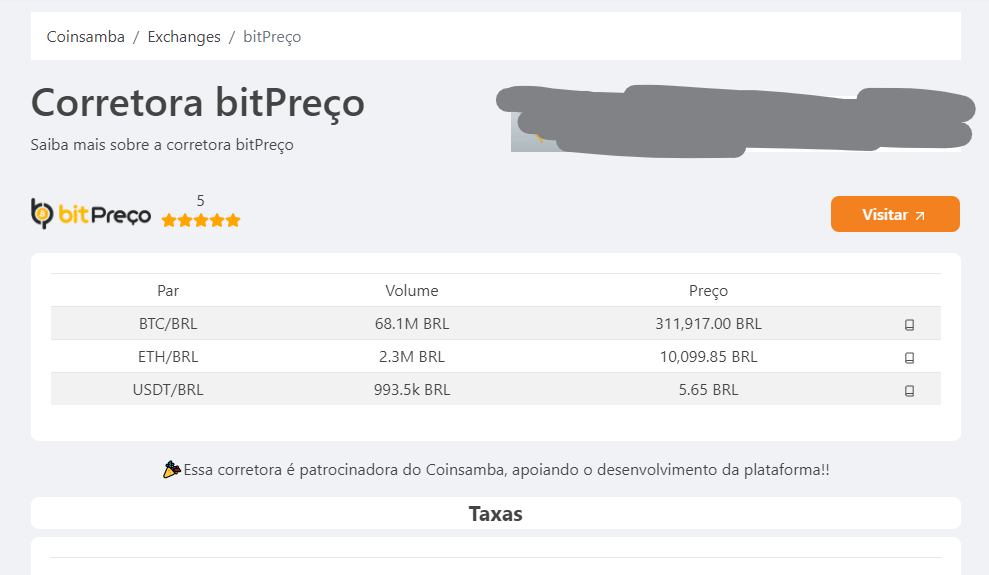Click the Preço column header
Screen dimensions: 989x575
tap(708, 291)
